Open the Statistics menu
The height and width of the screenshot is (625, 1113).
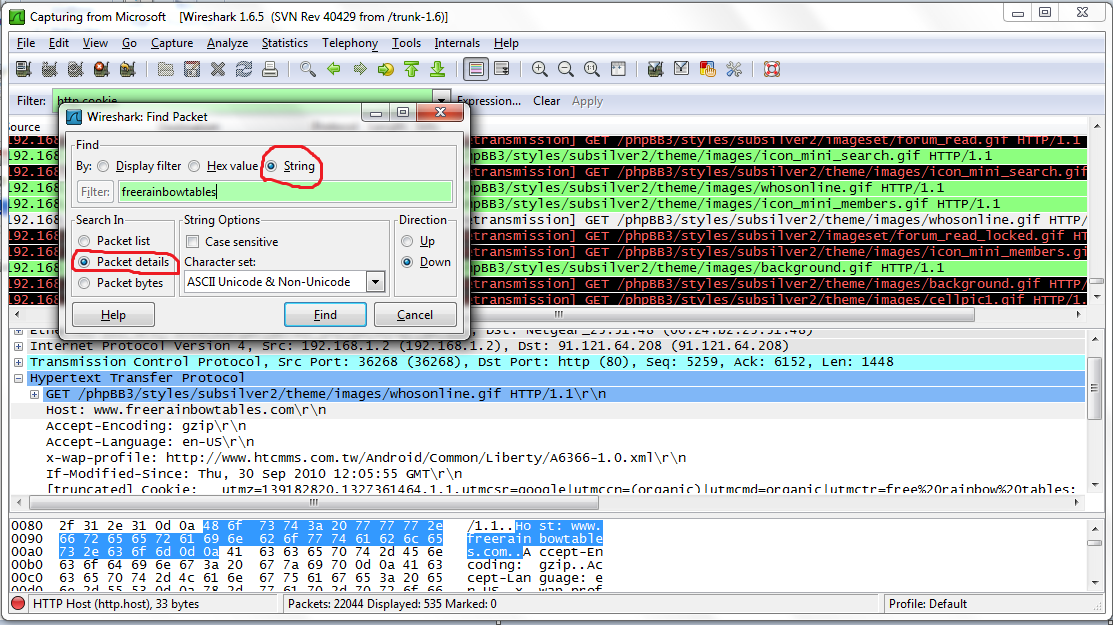[285, 43]
